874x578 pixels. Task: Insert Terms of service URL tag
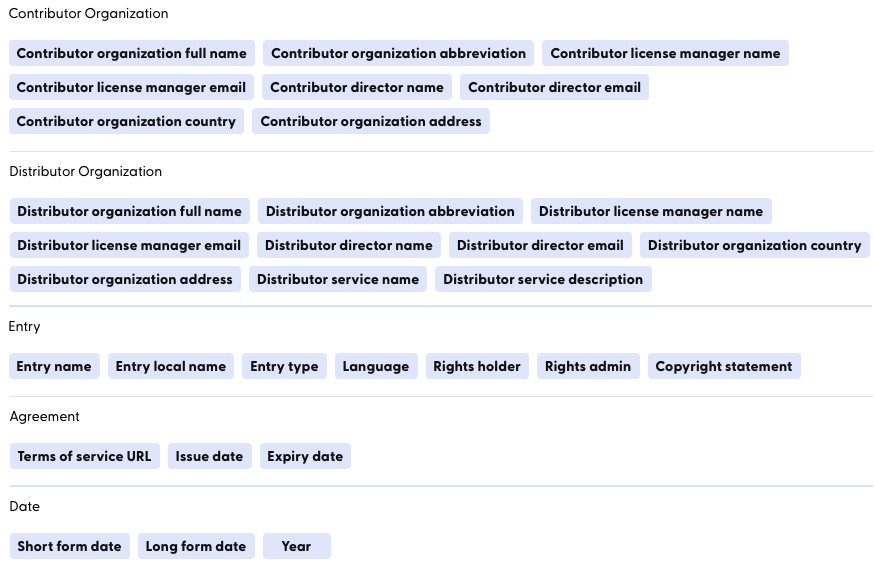[85, 456]
